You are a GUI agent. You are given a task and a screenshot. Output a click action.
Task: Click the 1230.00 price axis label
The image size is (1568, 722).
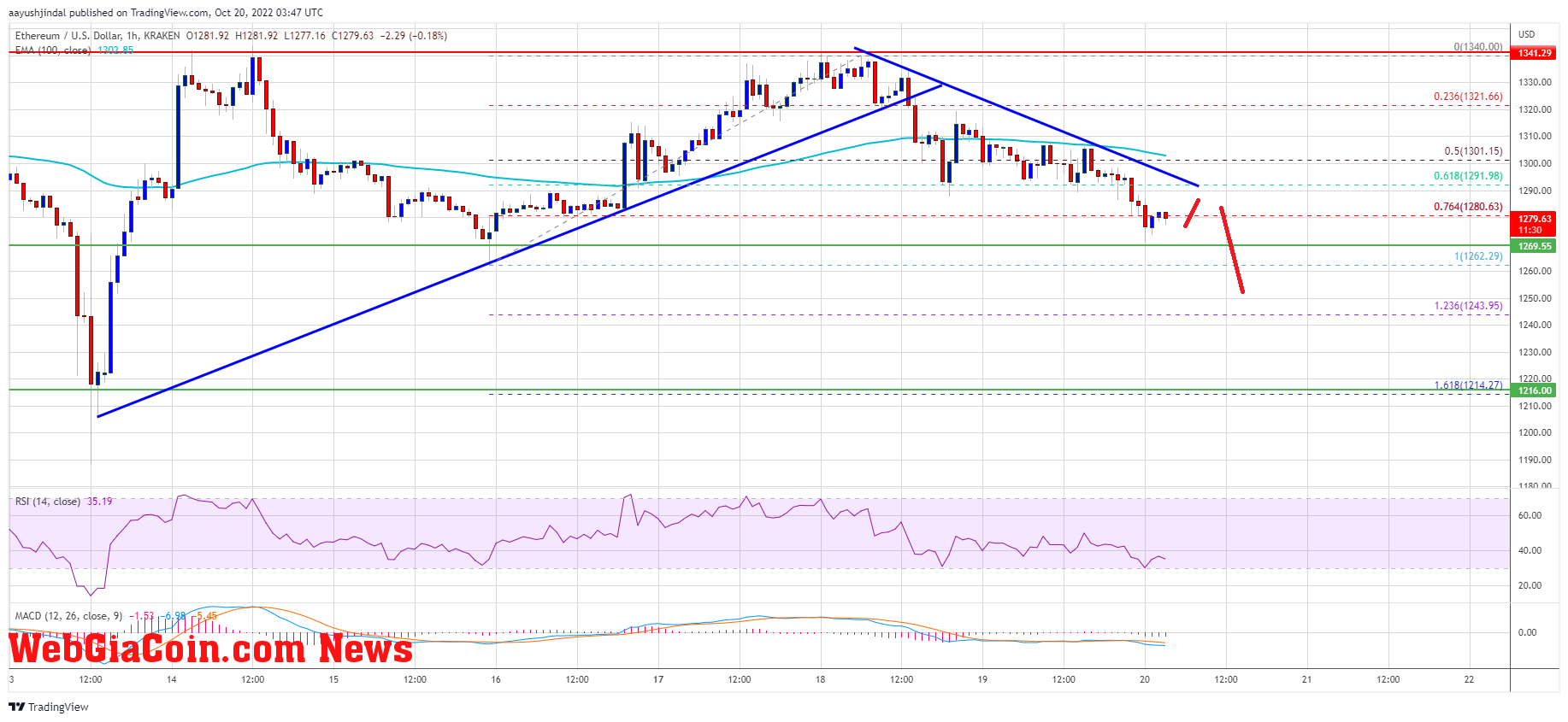pos(1535,352)
